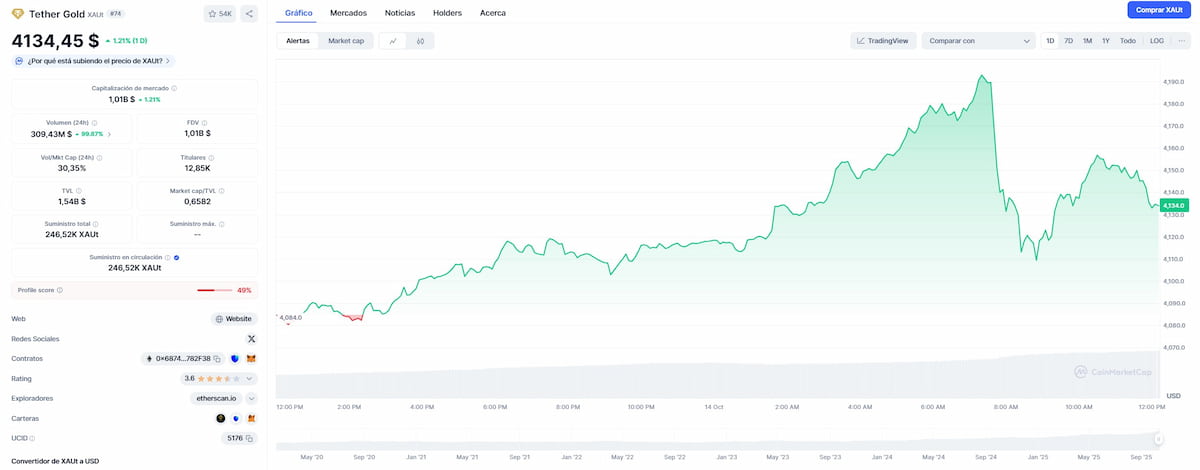This screenshot has width=1200, height=470.
Task: Toggle the LOG scale option
Action: (1157, 41)
